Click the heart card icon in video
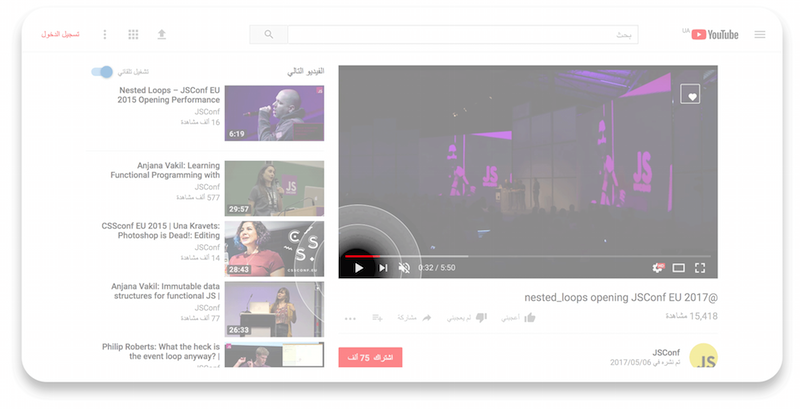The height and width of the screenshot is (409, 800). click(690, 94)
